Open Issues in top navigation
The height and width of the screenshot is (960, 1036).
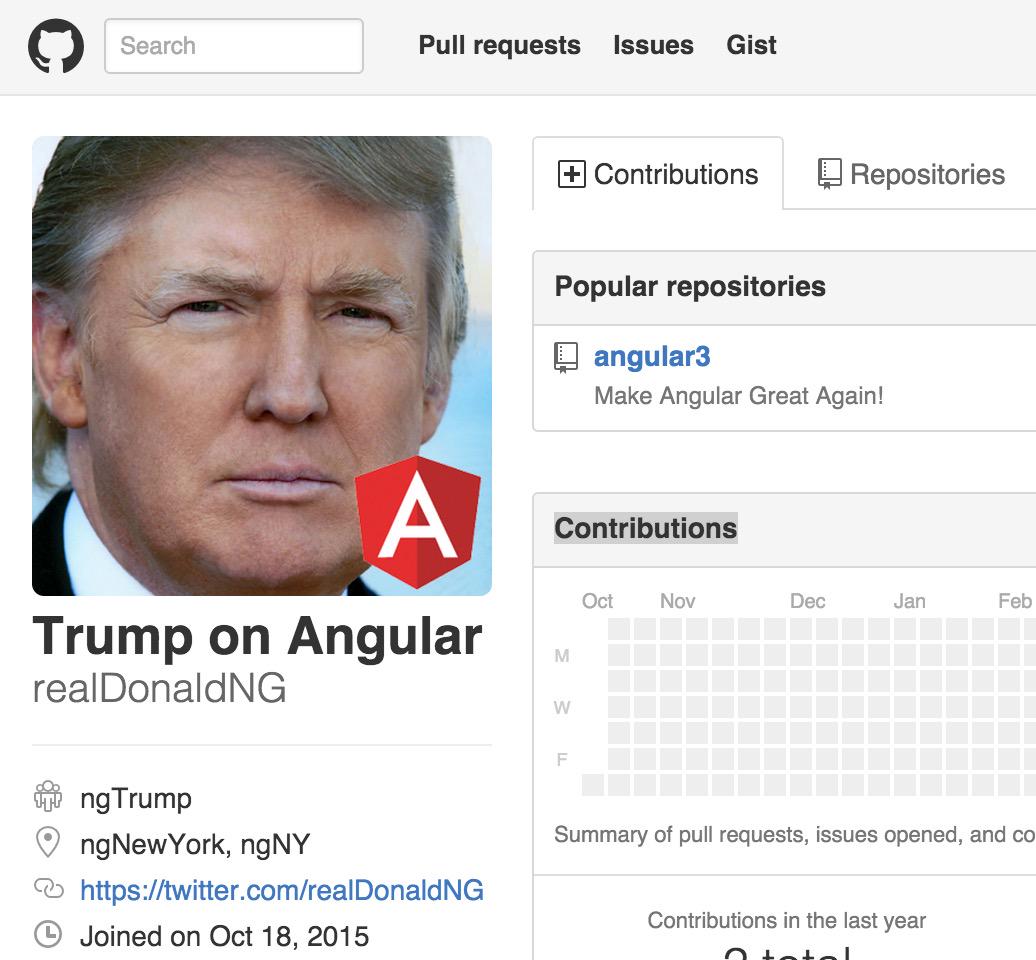(x=653, y=46)
